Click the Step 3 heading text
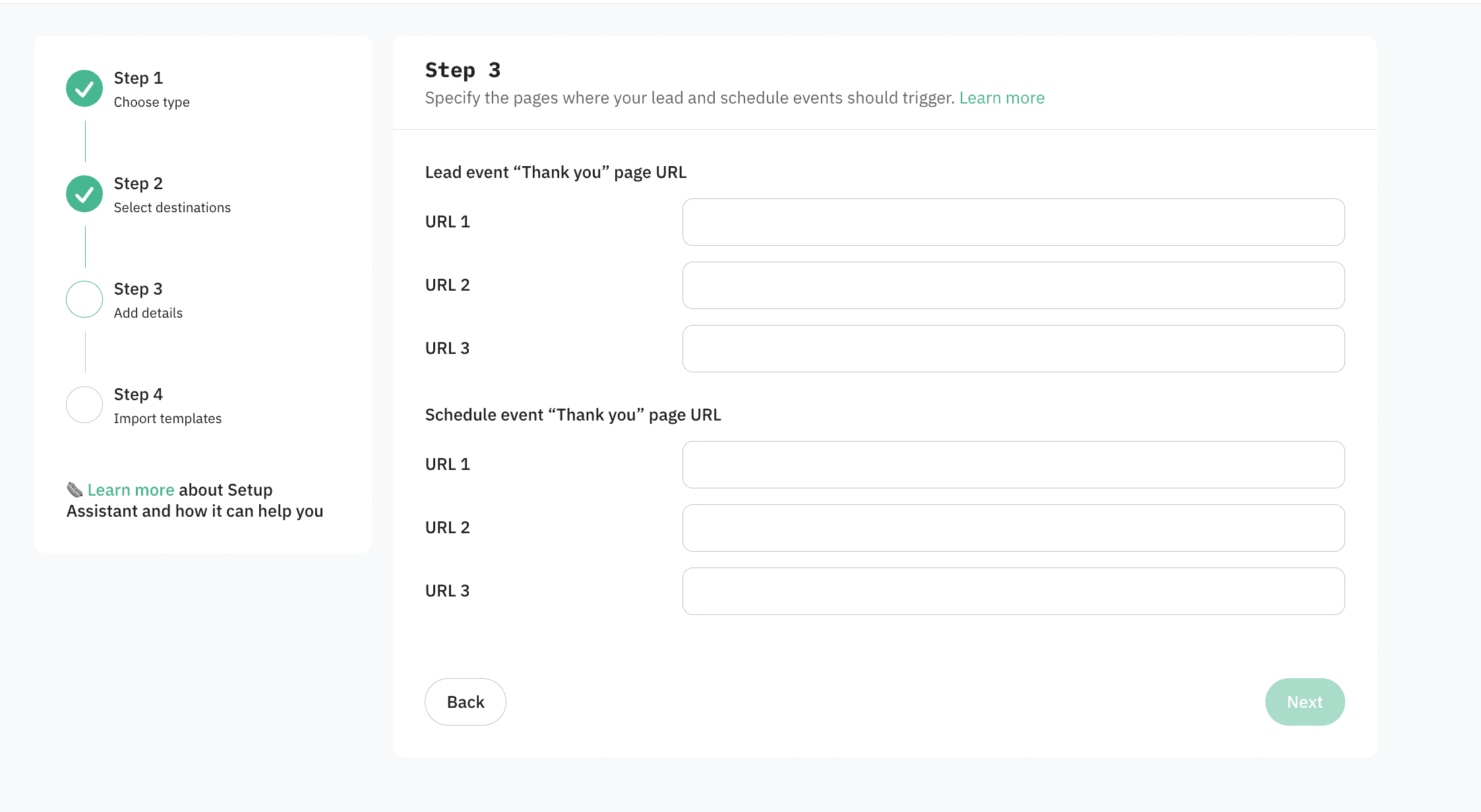This screenshot has height=812, width=1481. coord(463,71)
